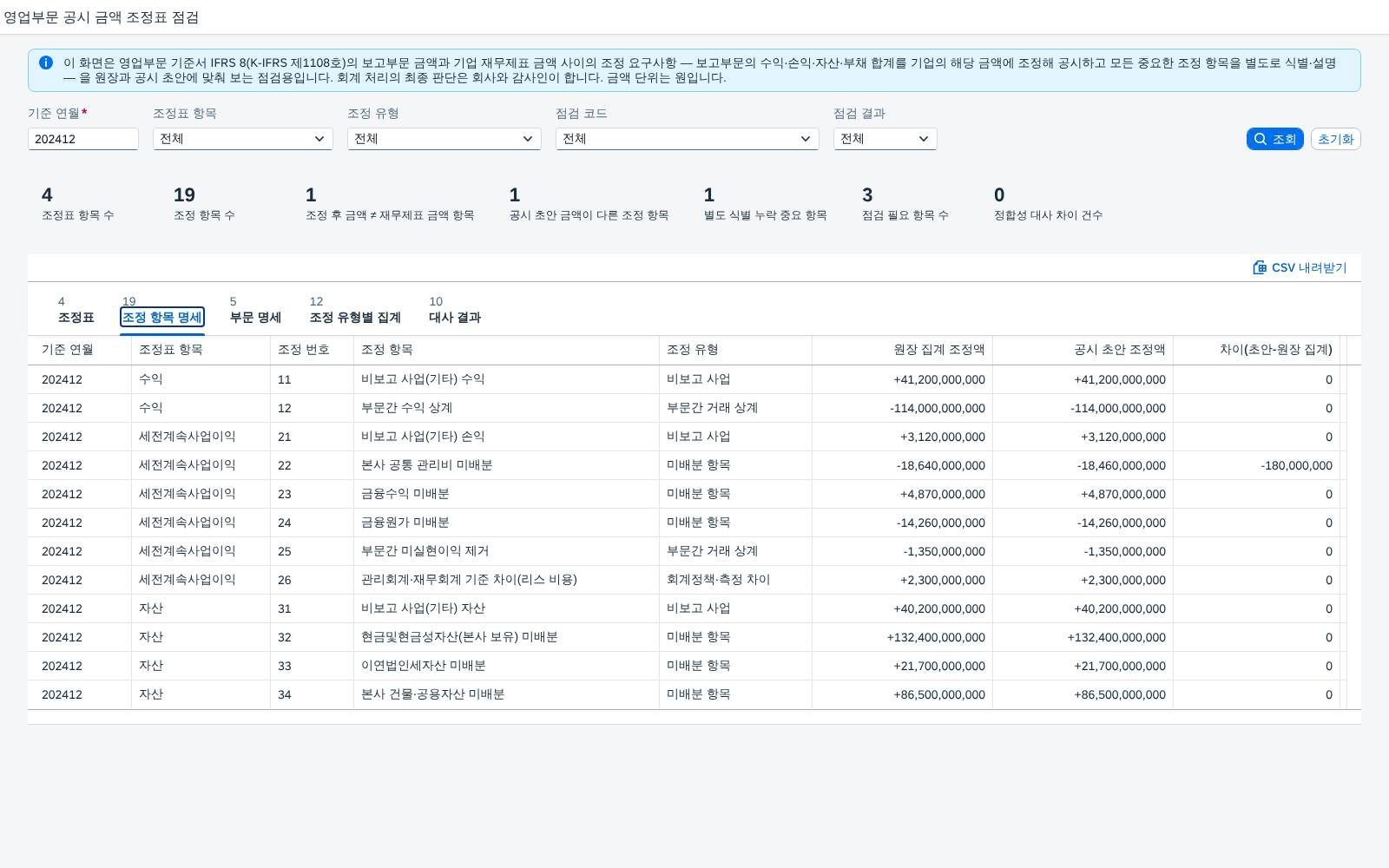Select the 부문간 수익 상계 row

(x=694, y=408)
